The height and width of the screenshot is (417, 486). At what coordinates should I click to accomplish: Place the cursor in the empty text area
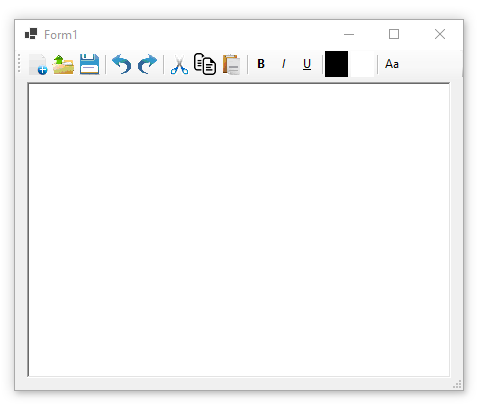(x=239, y=230)
